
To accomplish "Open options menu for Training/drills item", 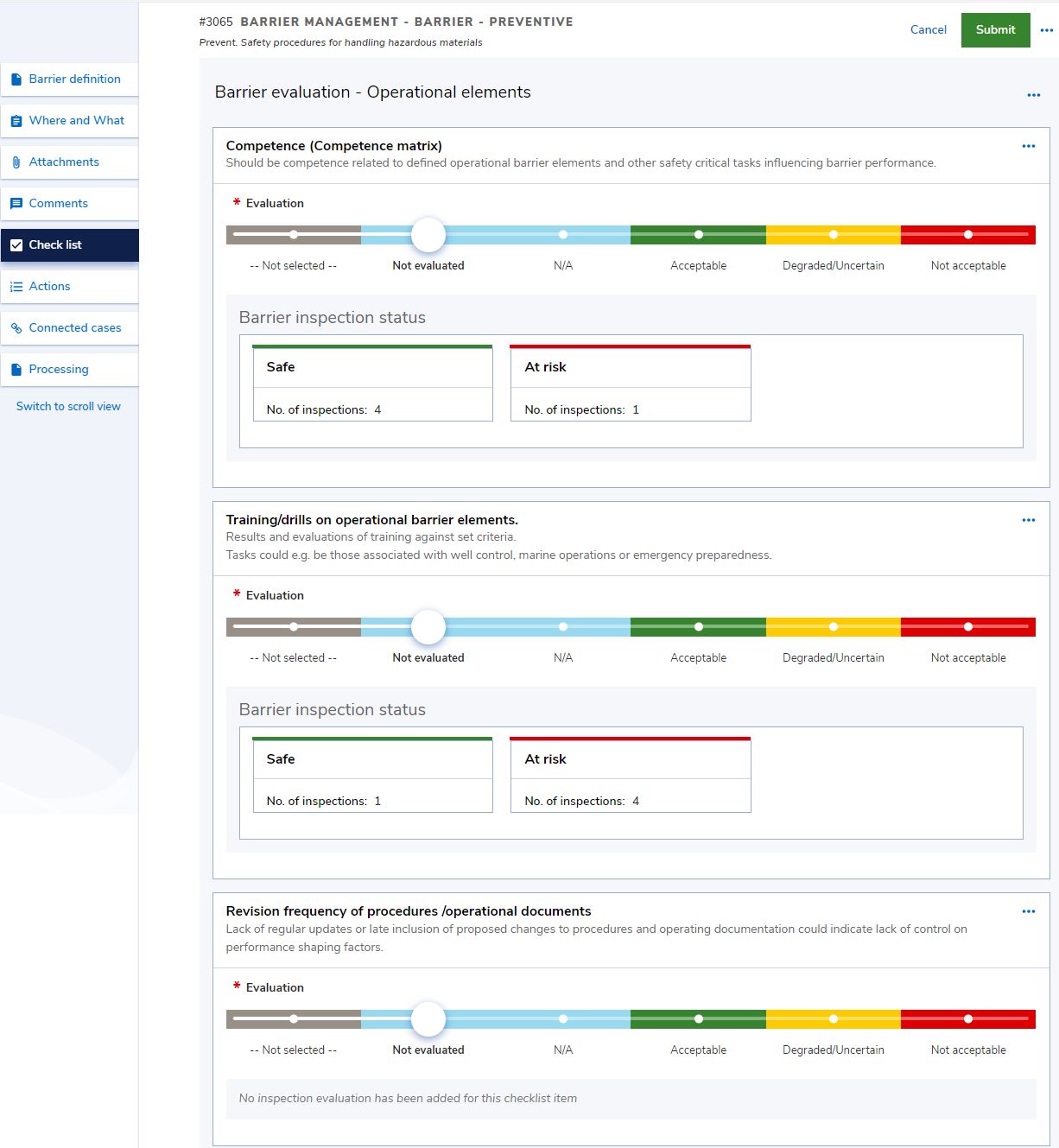I will tap(1028, 520).
